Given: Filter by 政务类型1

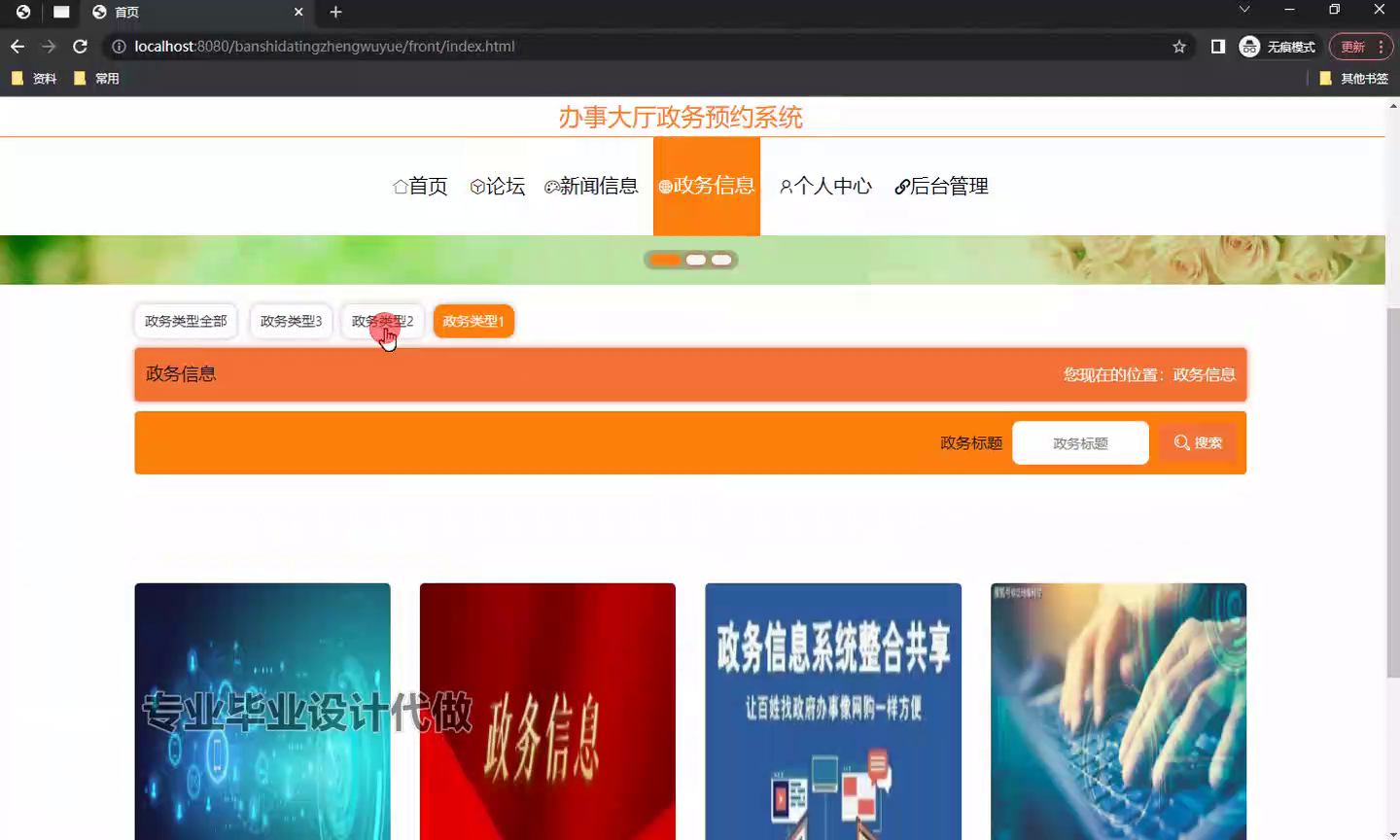Looking at the screenshot, I should pyautogui.click(x=473, y=321).
